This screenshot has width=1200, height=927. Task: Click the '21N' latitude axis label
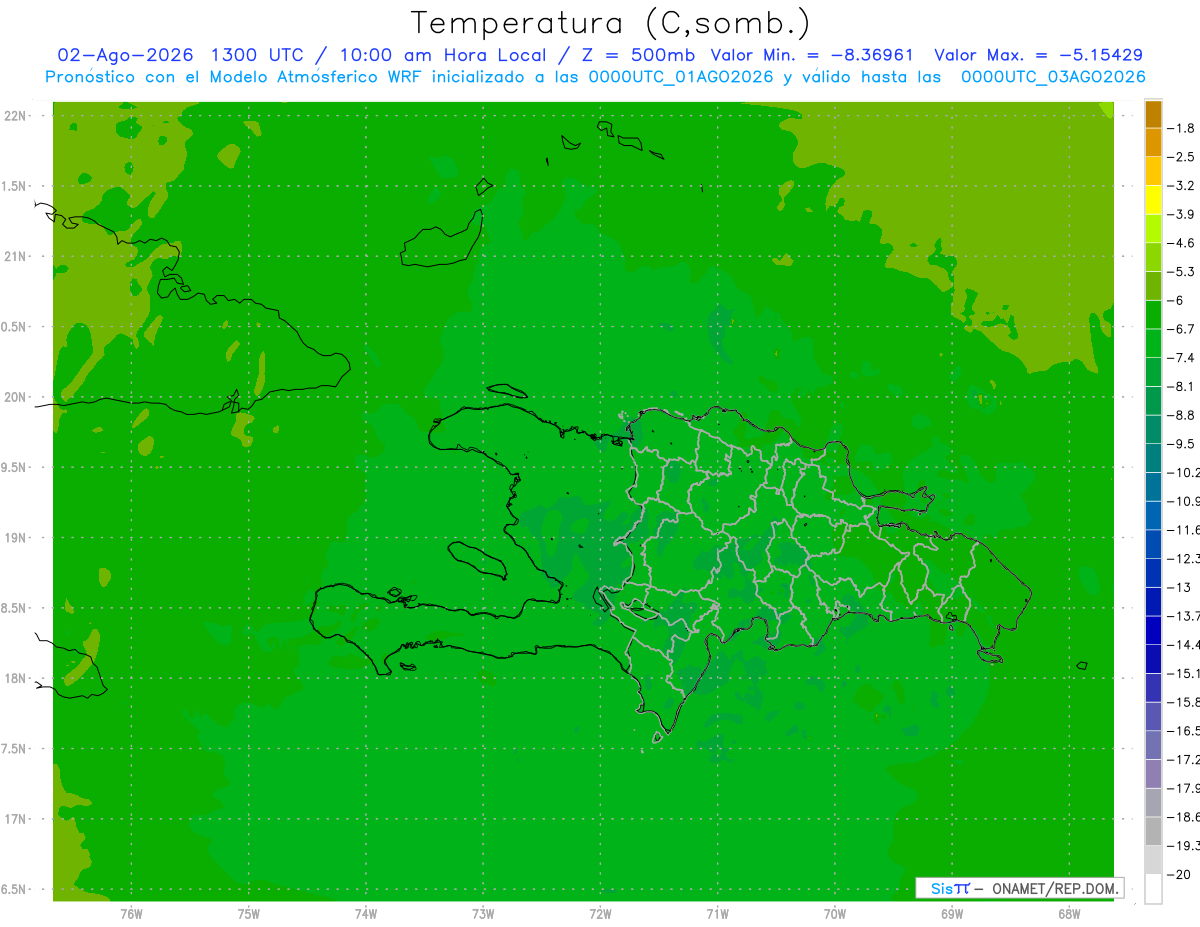click(15, 256)
